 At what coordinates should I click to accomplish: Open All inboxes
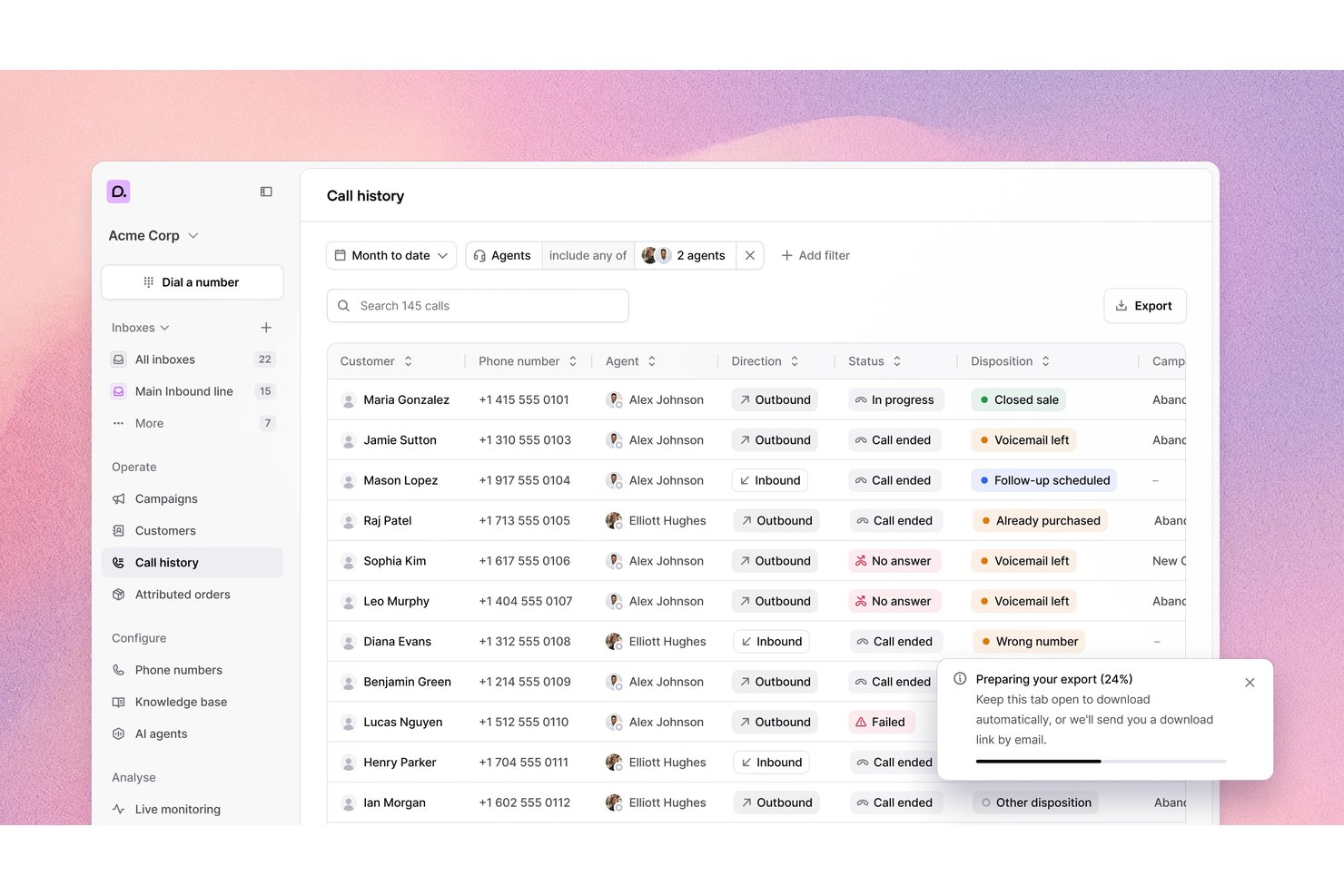pyautogui.click(x=193, y=359)
